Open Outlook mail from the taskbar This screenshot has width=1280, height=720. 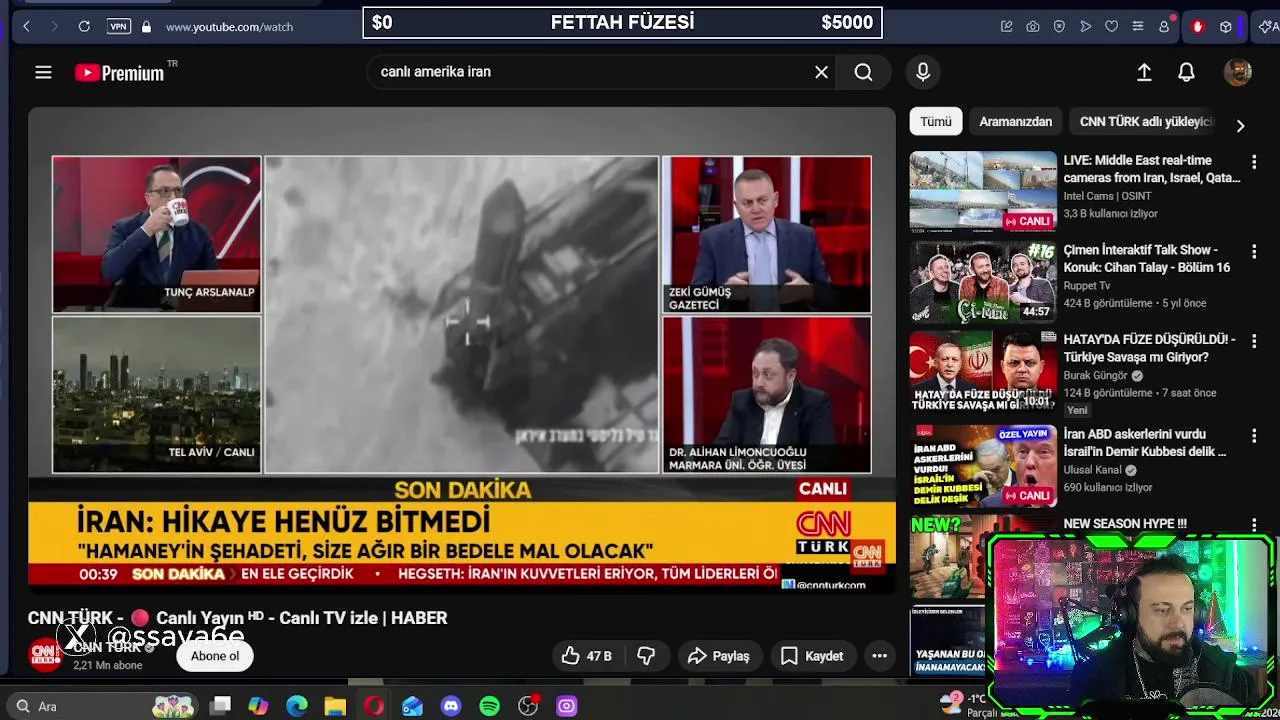412,706
